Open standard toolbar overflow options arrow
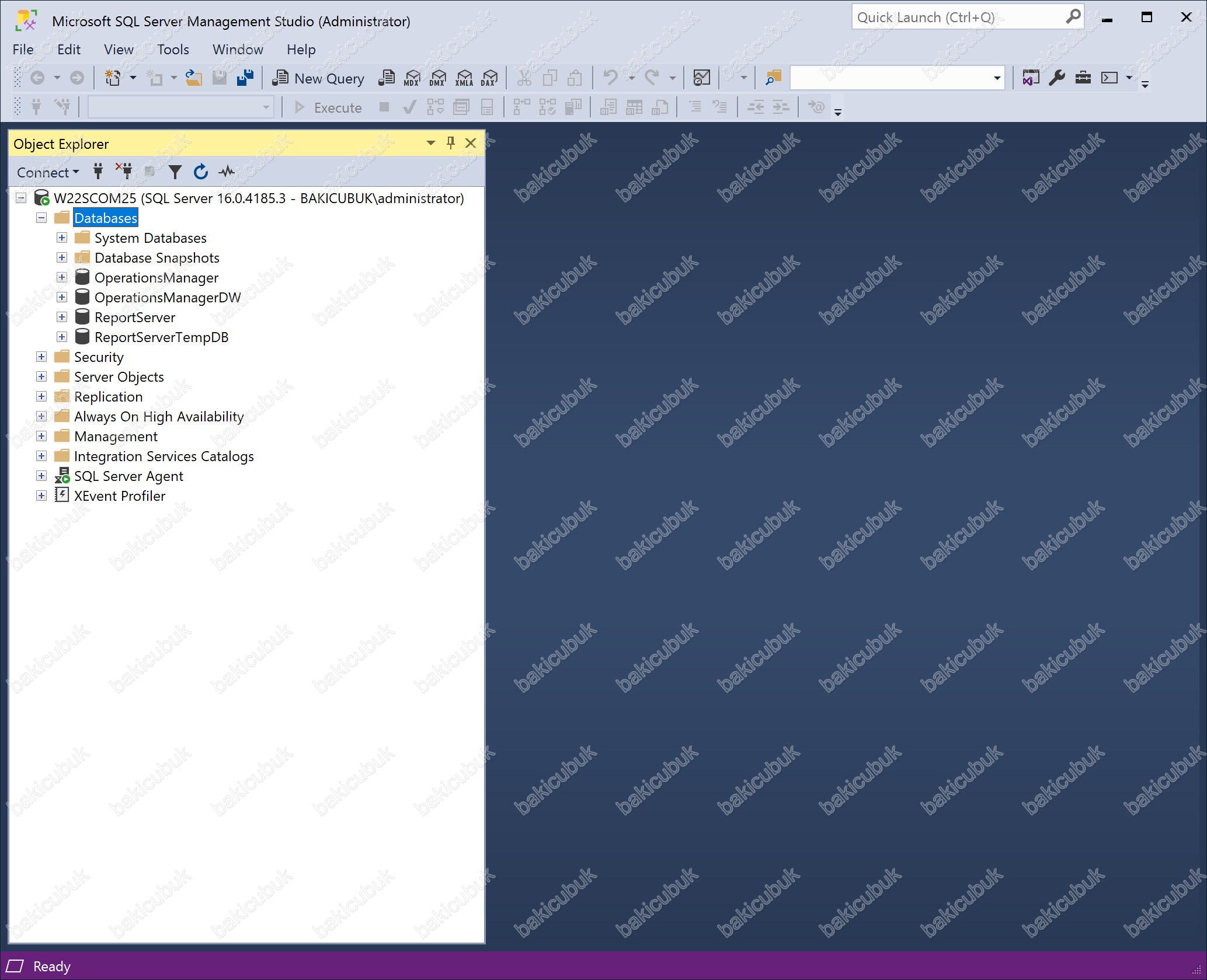Screen dimensions: 1207x980 (x=1145, y=84)
